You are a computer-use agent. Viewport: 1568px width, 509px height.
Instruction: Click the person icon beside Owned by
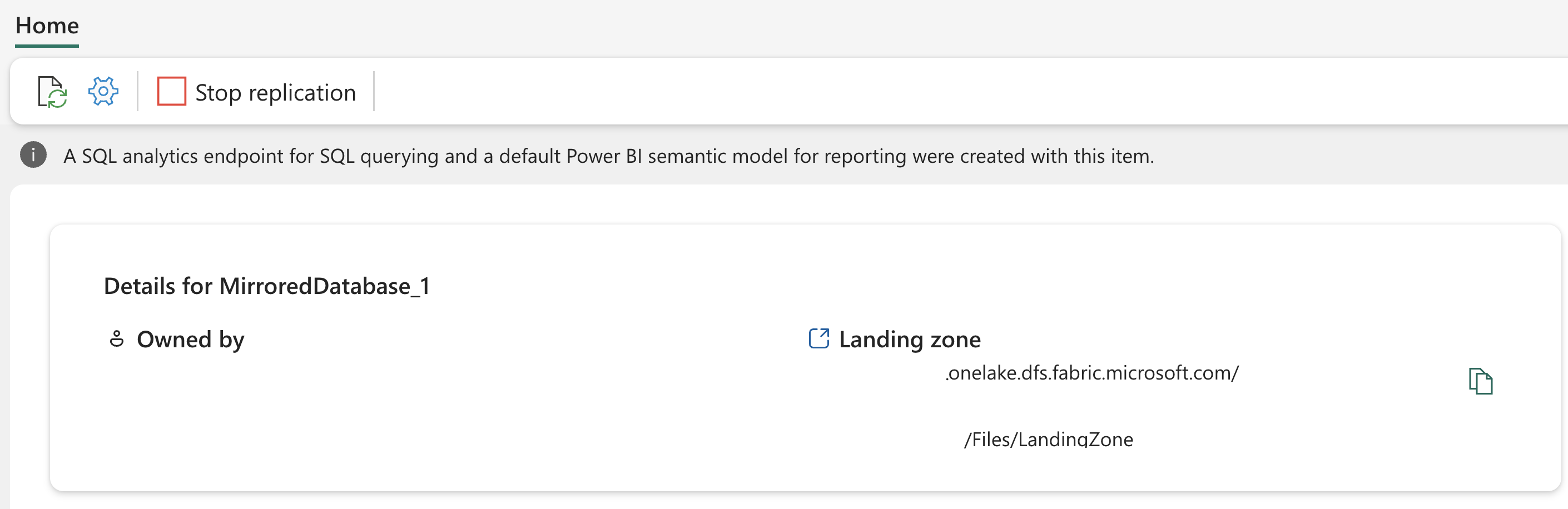point(116,339)
